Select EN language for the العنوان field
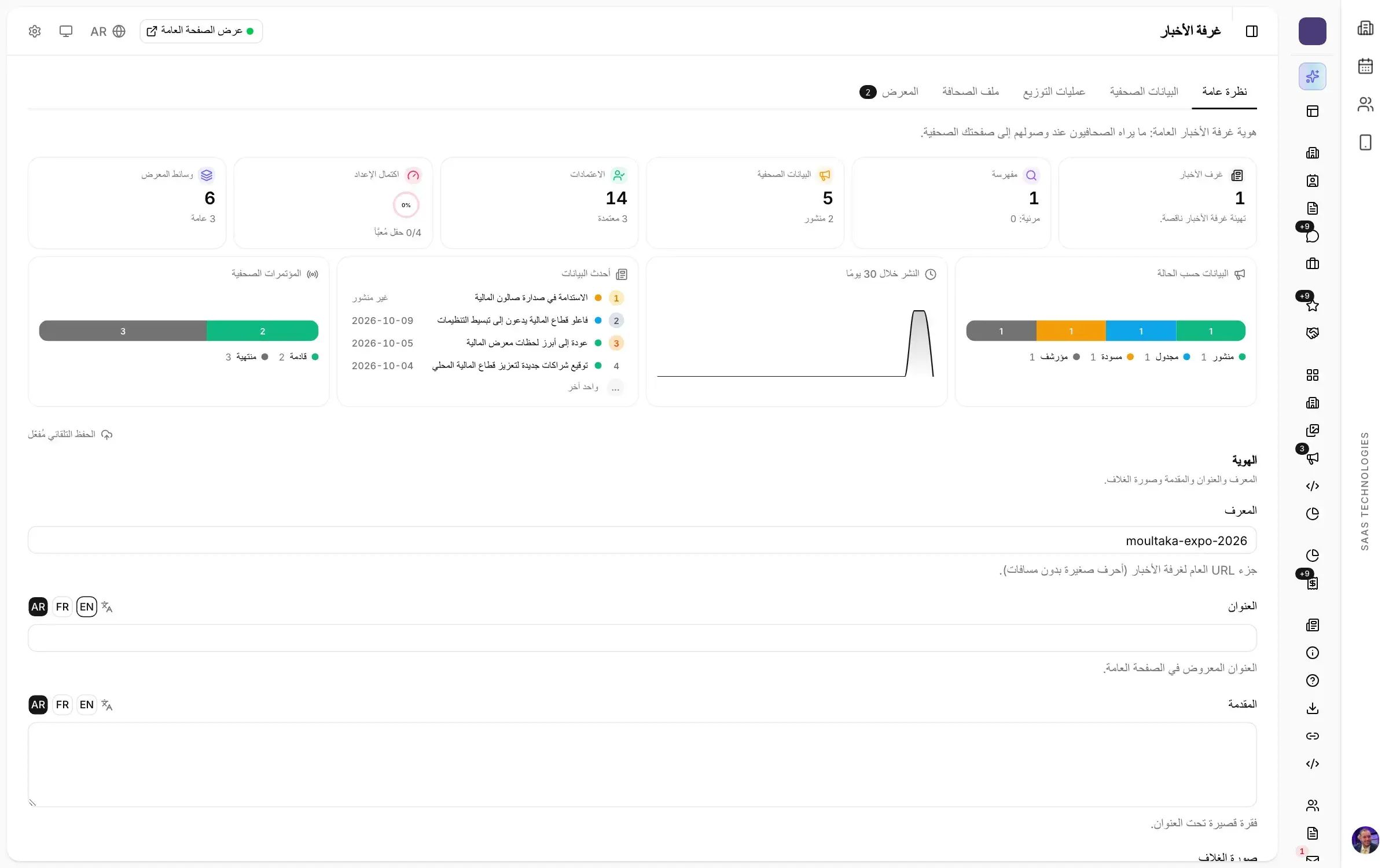This screenshot has height=868, width=1389. (87, 606)
